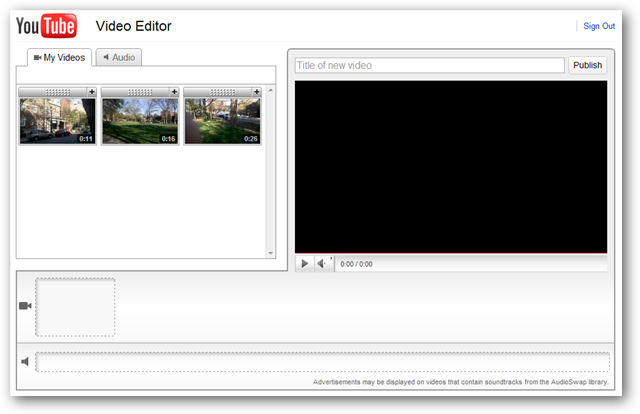Add the 0:16 park clip using its plus icon
640x414 pixels.
tap(174, 92)
